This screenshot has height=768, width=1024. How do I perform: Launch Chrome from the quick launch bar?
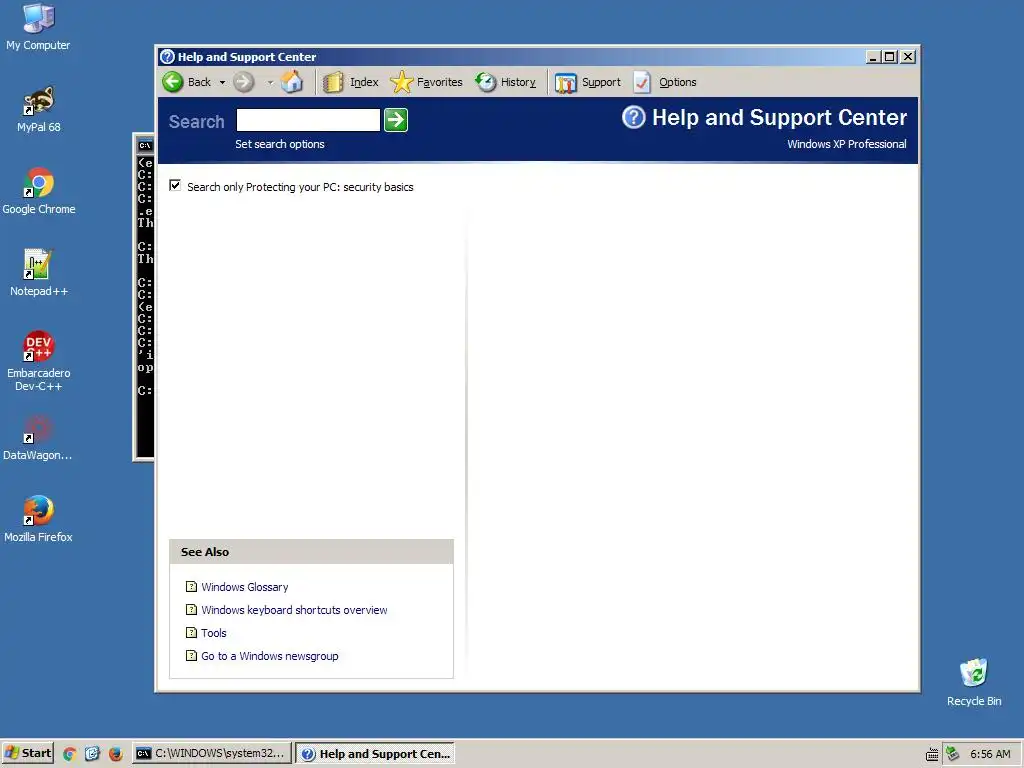69,754
